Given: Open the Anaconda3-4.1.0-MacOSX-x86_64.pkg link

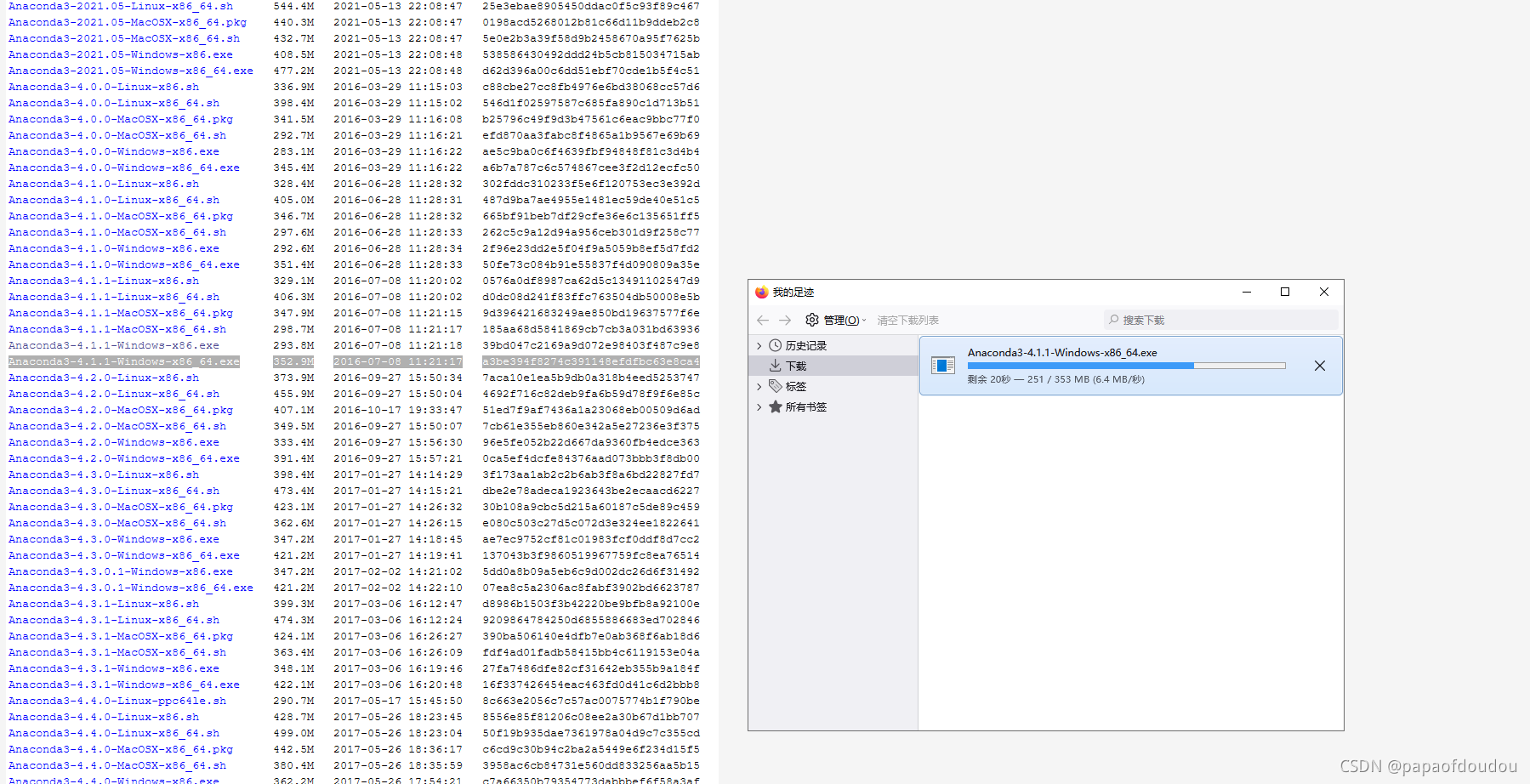Looking at the screenshot, I should (121, 216).
